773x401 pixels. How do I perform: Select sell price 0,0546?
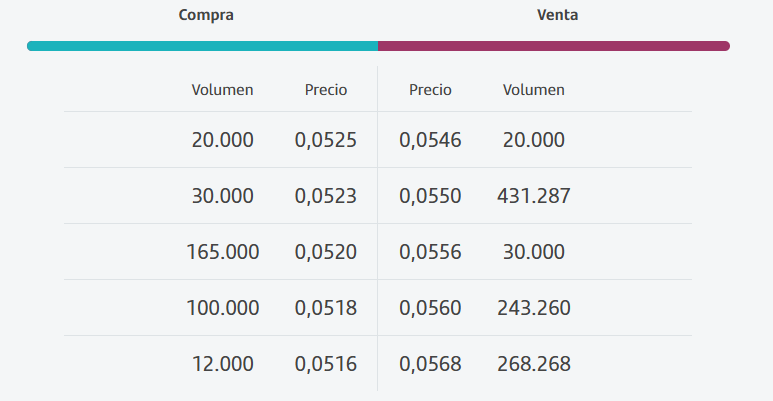(430, 140)
